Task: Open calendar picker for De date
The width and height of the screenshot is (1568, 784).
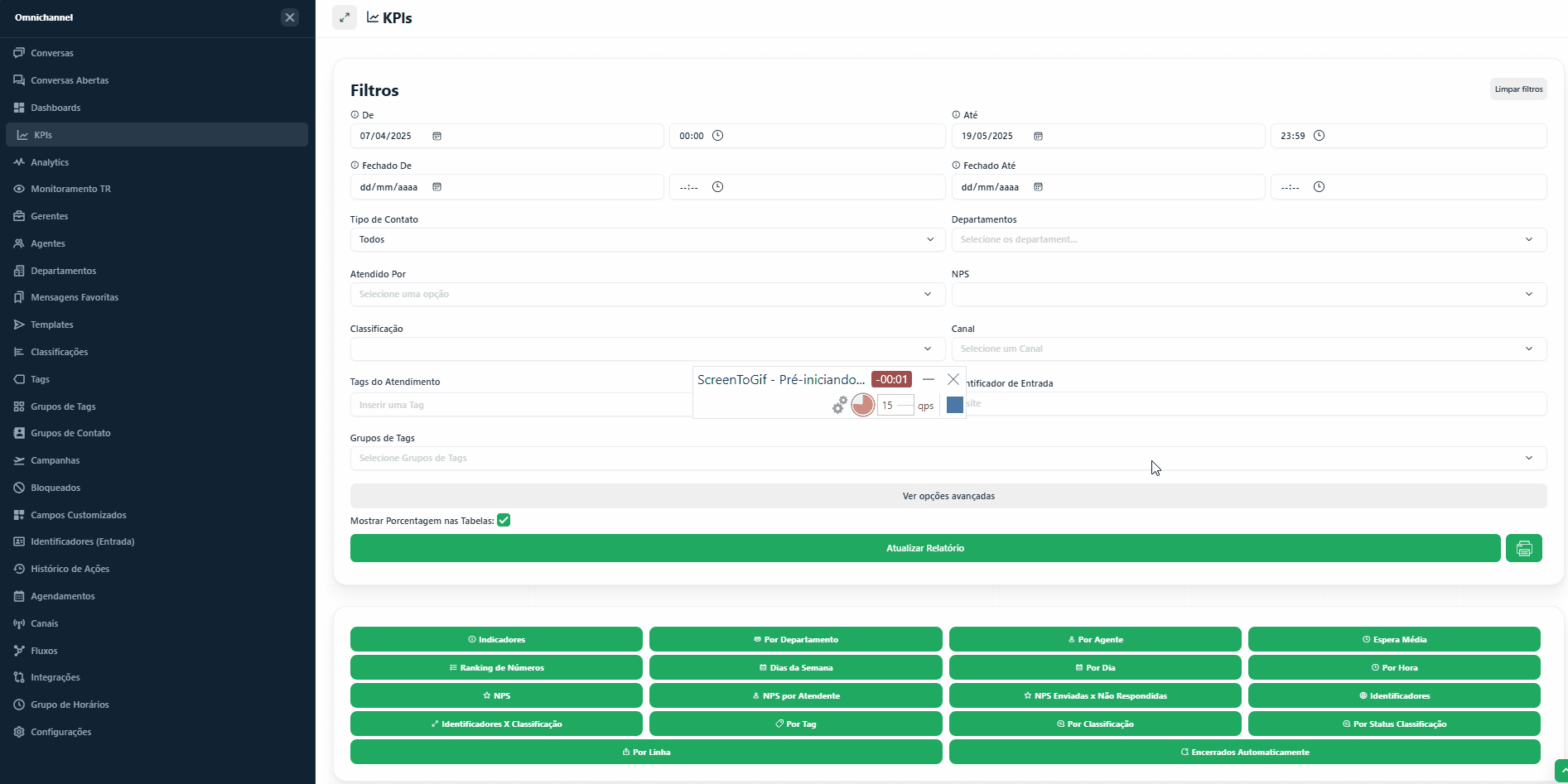Action: pyautogui.click(x=437, y=136)
